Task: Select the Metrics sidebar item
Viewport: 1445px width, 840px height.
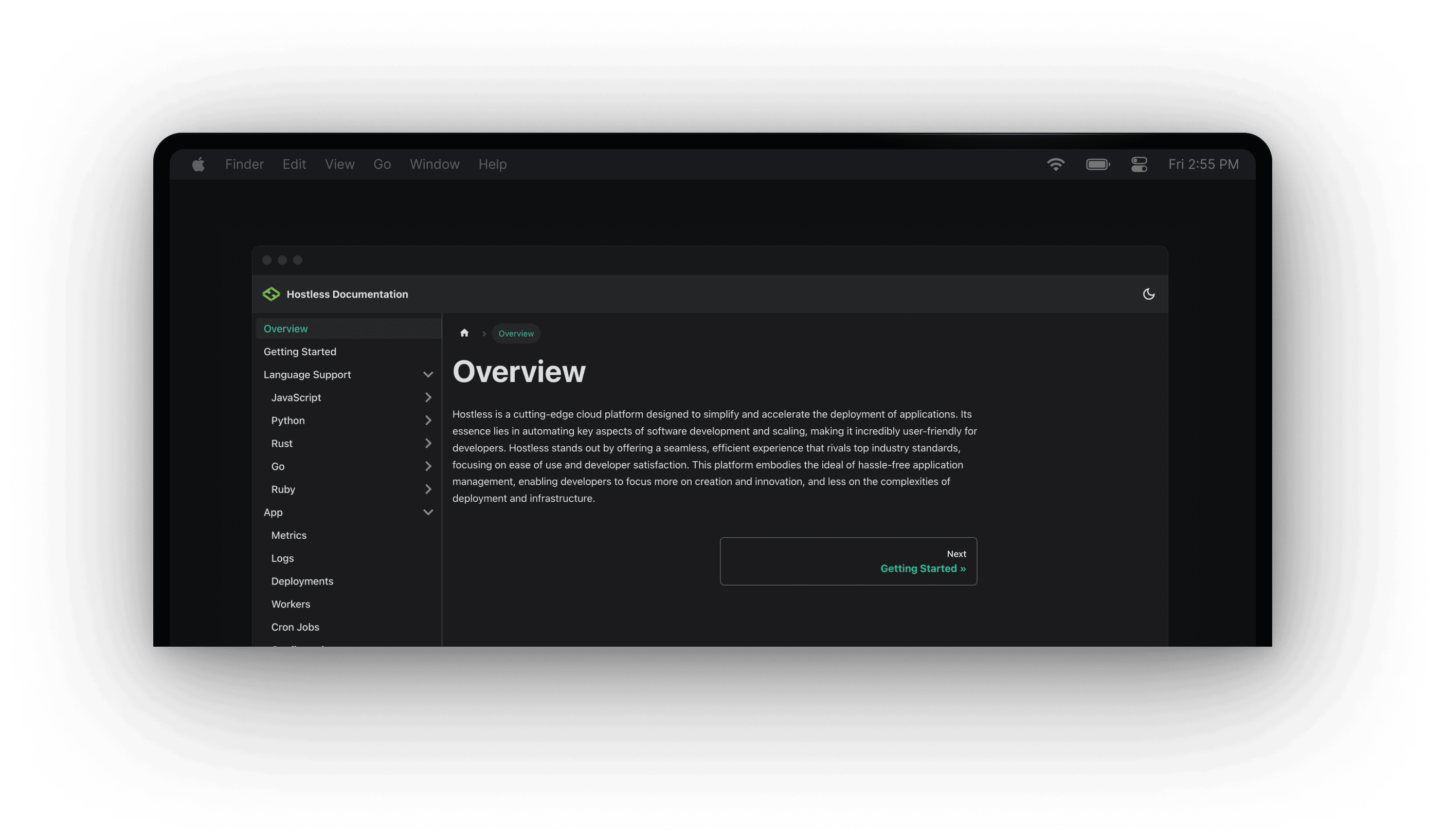Action: click(x=289, y=535)
